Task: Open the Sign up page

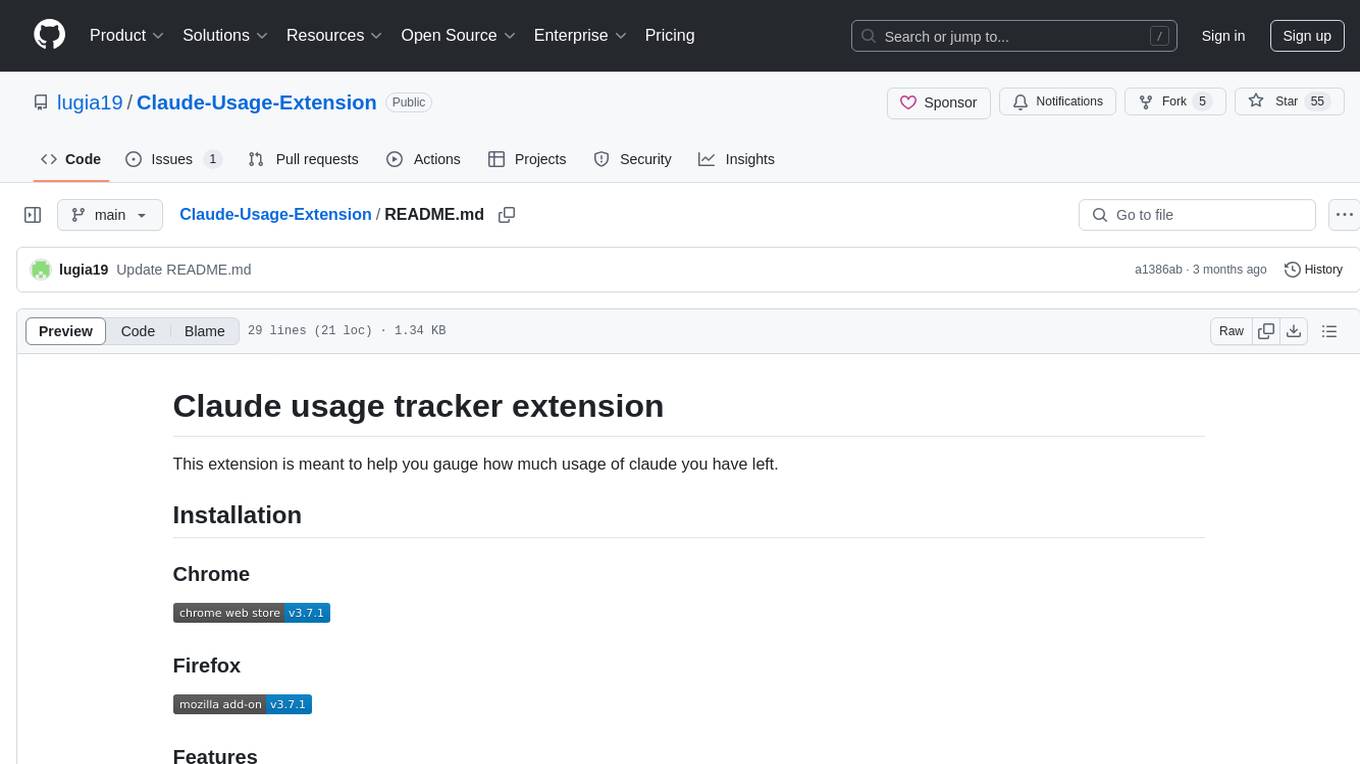Action: click(x=1307, y=36)
